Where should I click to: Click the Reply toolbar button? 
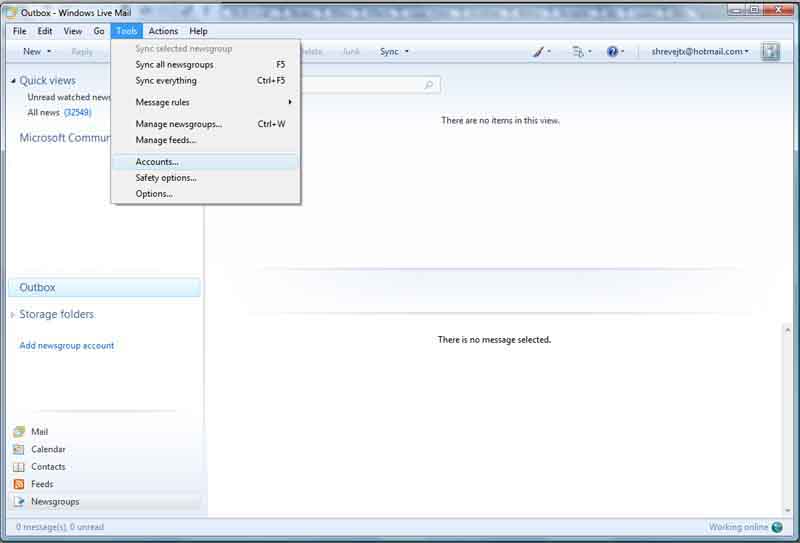[x=82, y=52]
